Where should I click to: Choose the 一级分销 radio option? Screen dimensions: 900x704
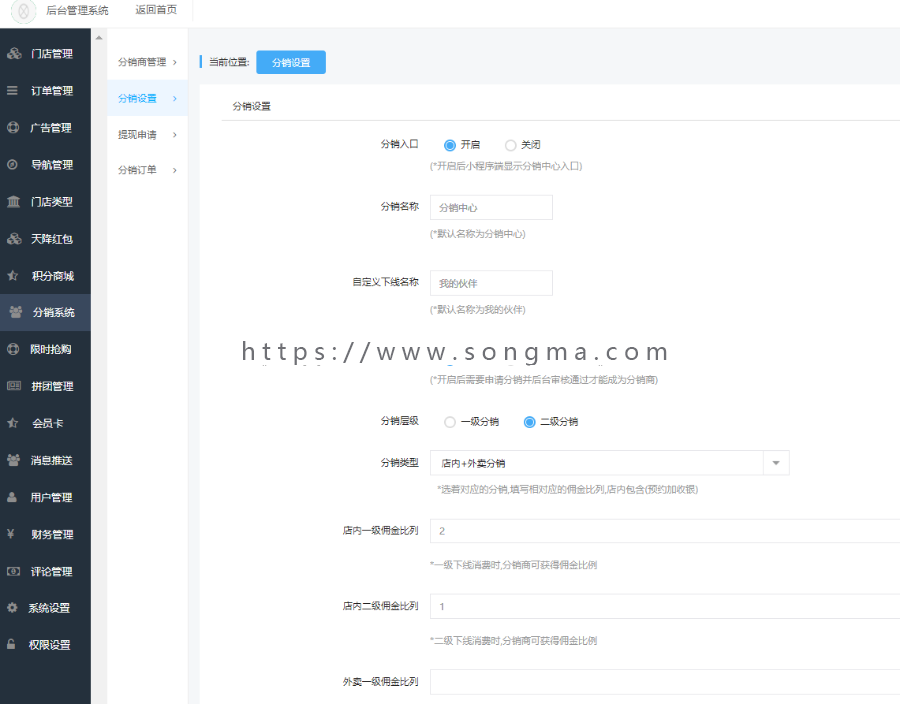pos(450,421)
